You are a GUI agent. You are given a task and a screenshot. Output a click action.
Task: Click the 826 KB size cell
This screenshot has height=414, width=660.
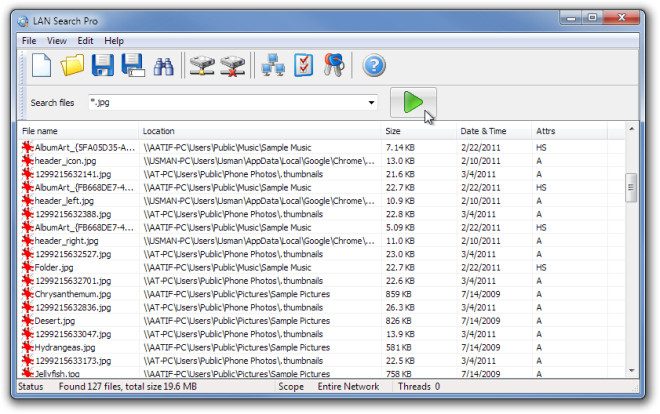click(x=398, y=321)
